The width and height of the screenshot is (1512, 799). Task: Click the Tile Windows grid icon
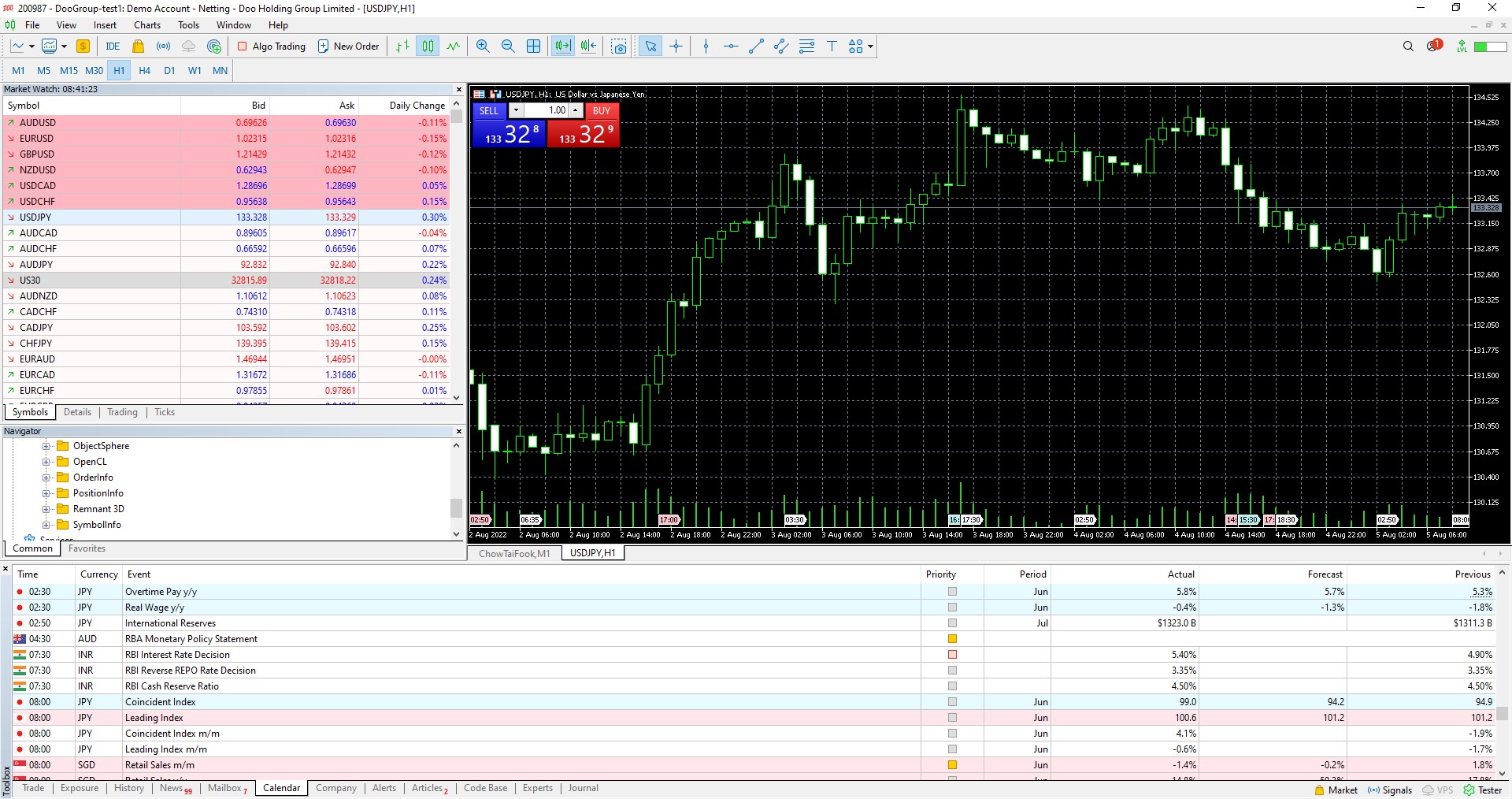(533, 46)
